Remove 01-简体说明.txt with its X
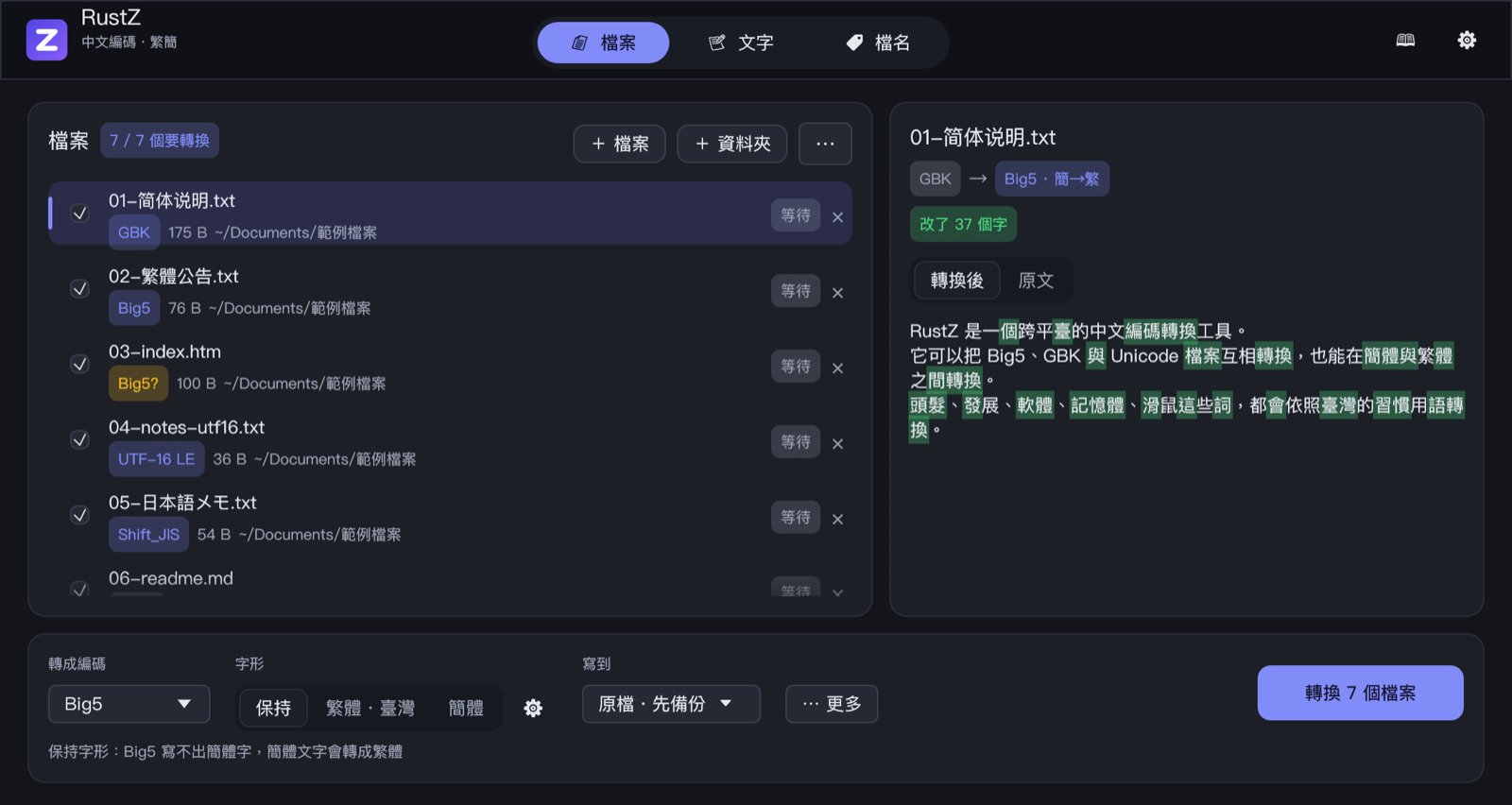Screen dimensions: 1512x805 (x=837, y=217)
